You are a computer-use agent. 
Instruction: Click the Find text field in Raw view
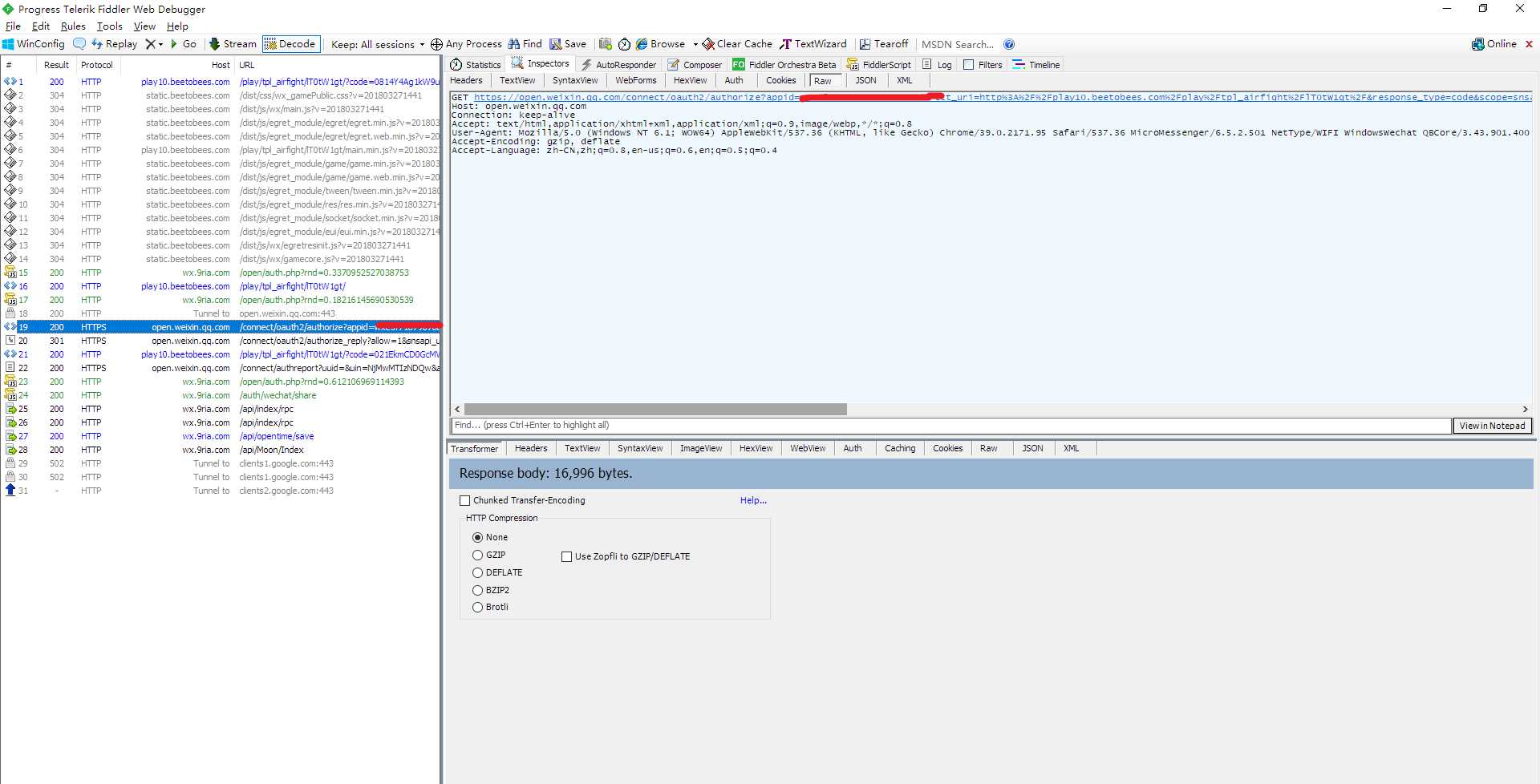coord(951,426)
